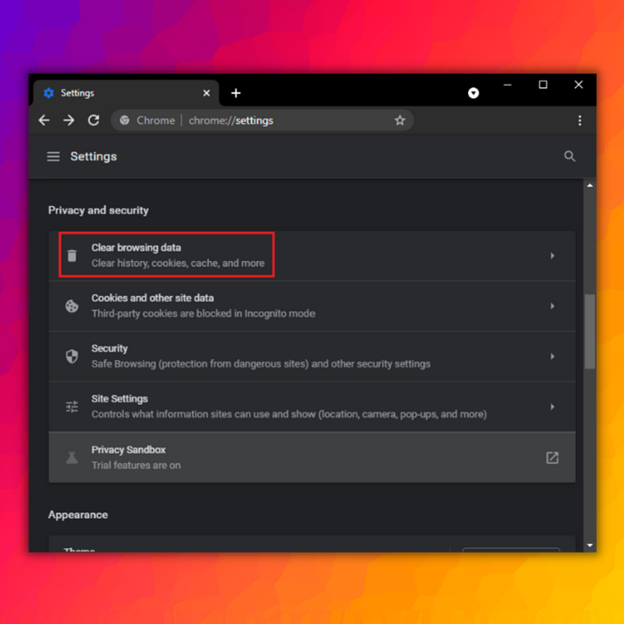Open Privacy Sandbox via external link icon

click(x=552, y=458)
